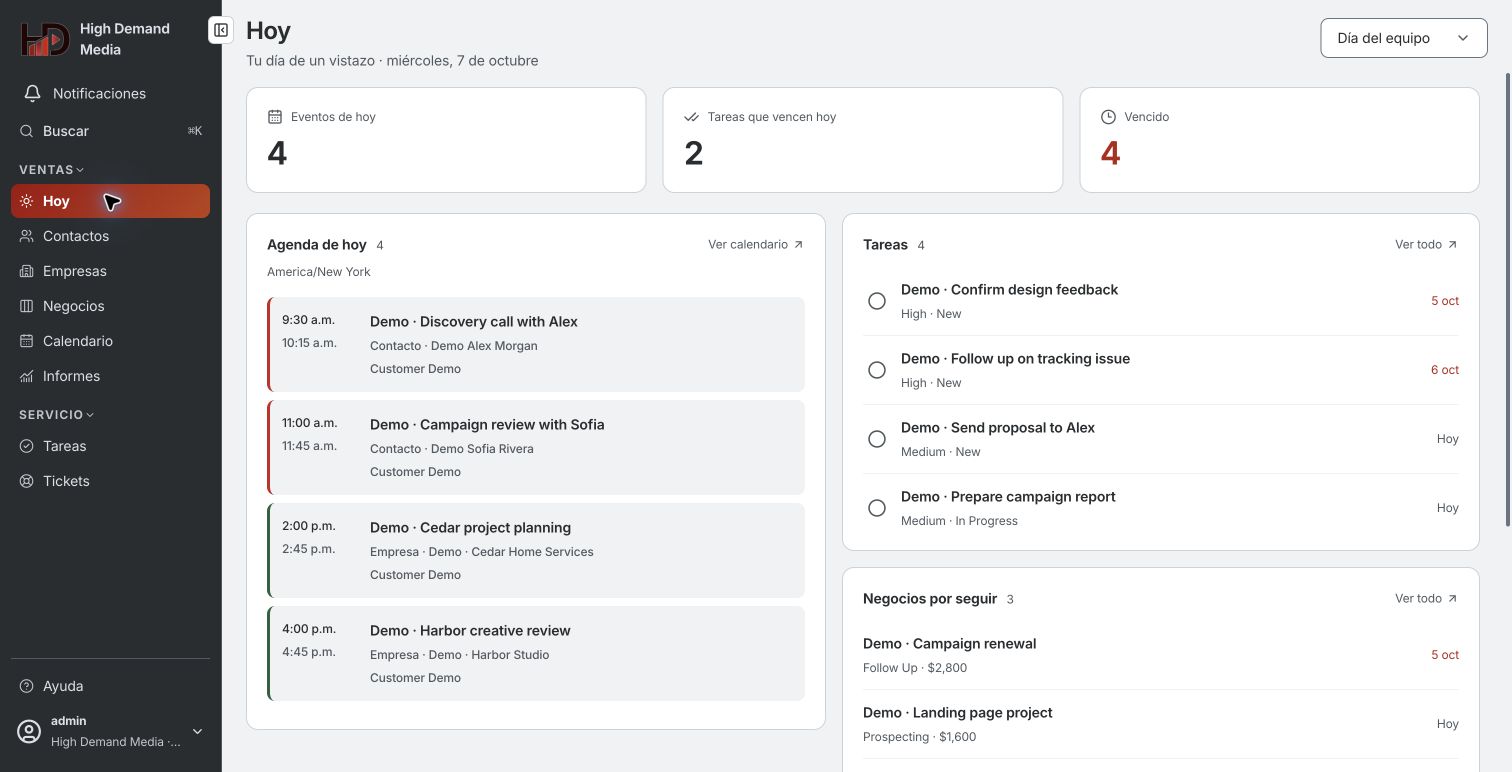Collapse the sidebar panel toggle icon

[x=221, y=30]
